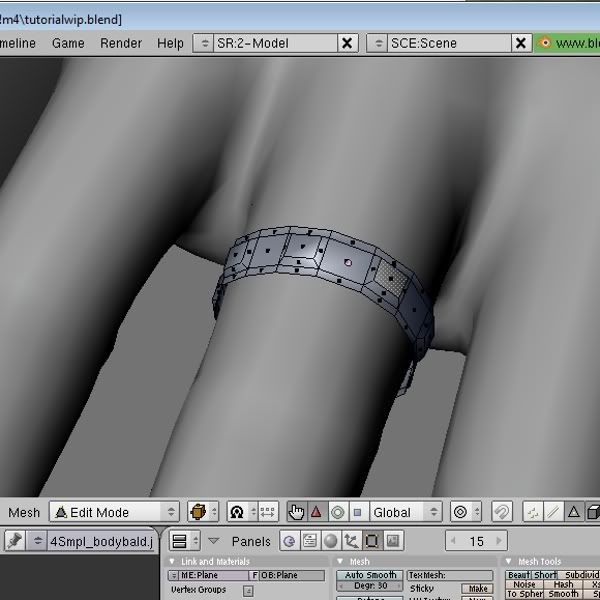
Task: Toggle the 3D transform manipulator hand icon
Action: [x=297, y=512]
